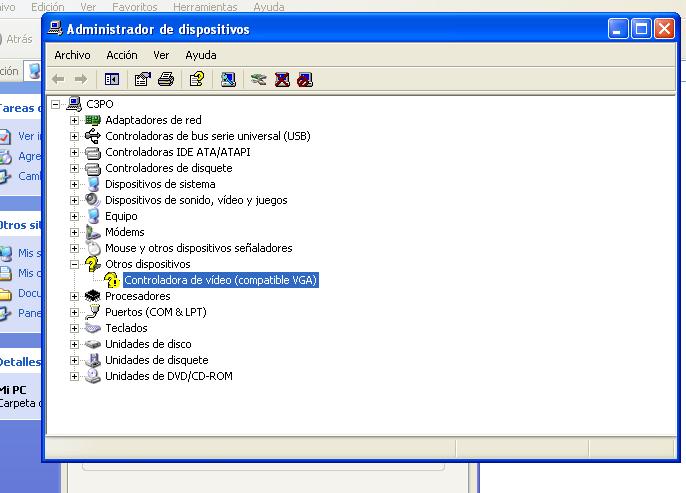Image resolution: width=686 pixels, height=493 pixels.
Task: Click the Back arrow in Device Manager toolbar
Action: point(58,79)
